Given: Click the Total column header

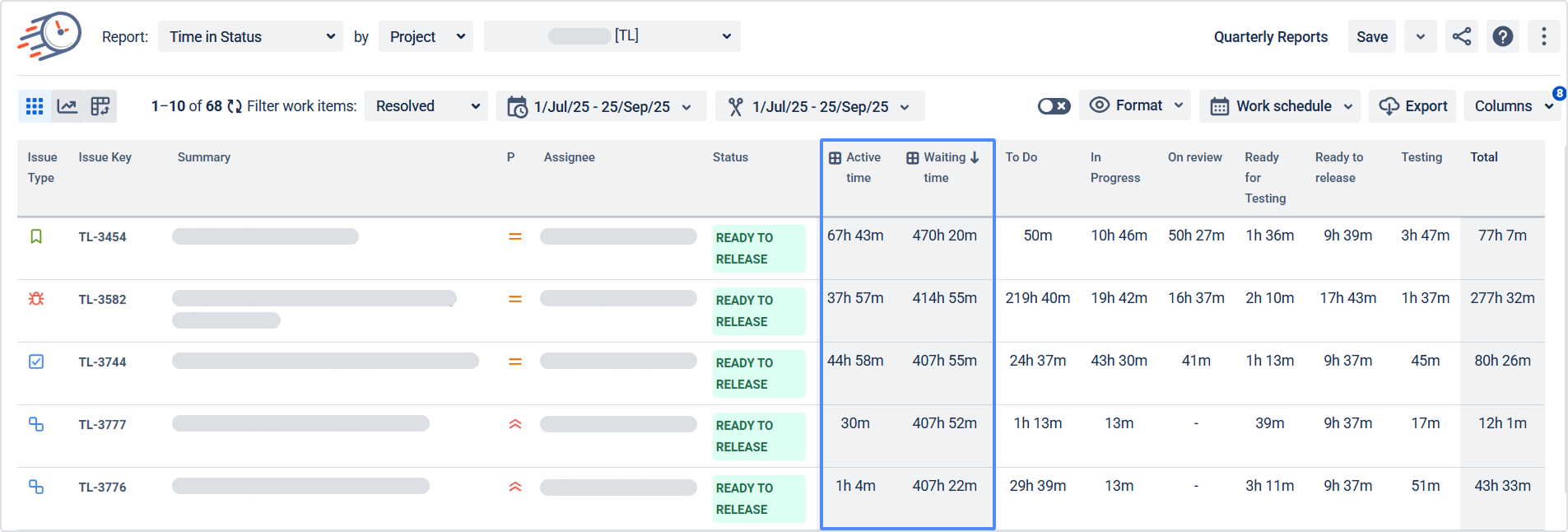Looking at the screenshot, I should tap(1484, 157).
